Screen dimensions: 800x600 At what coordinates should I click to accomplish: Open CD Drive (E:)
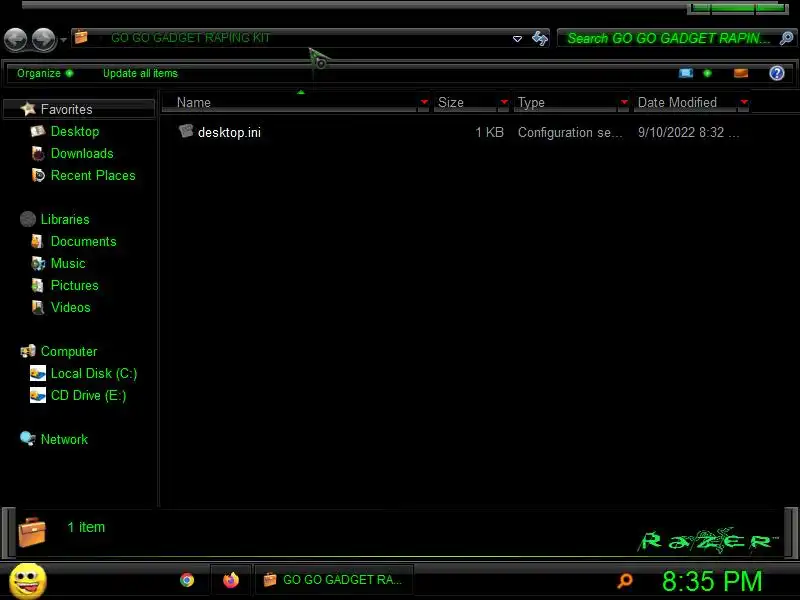click(x=88, y=395)
